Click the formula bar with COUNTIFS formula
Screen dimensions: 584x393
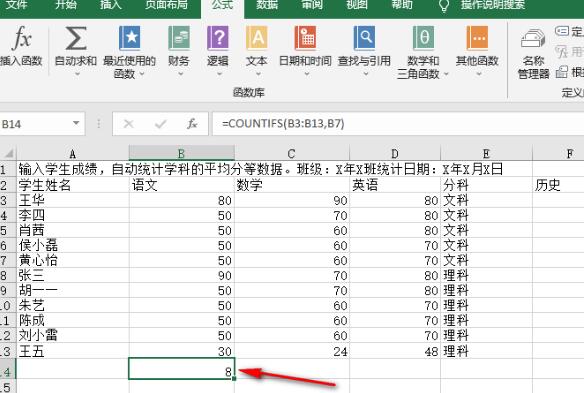coord(398,124)
